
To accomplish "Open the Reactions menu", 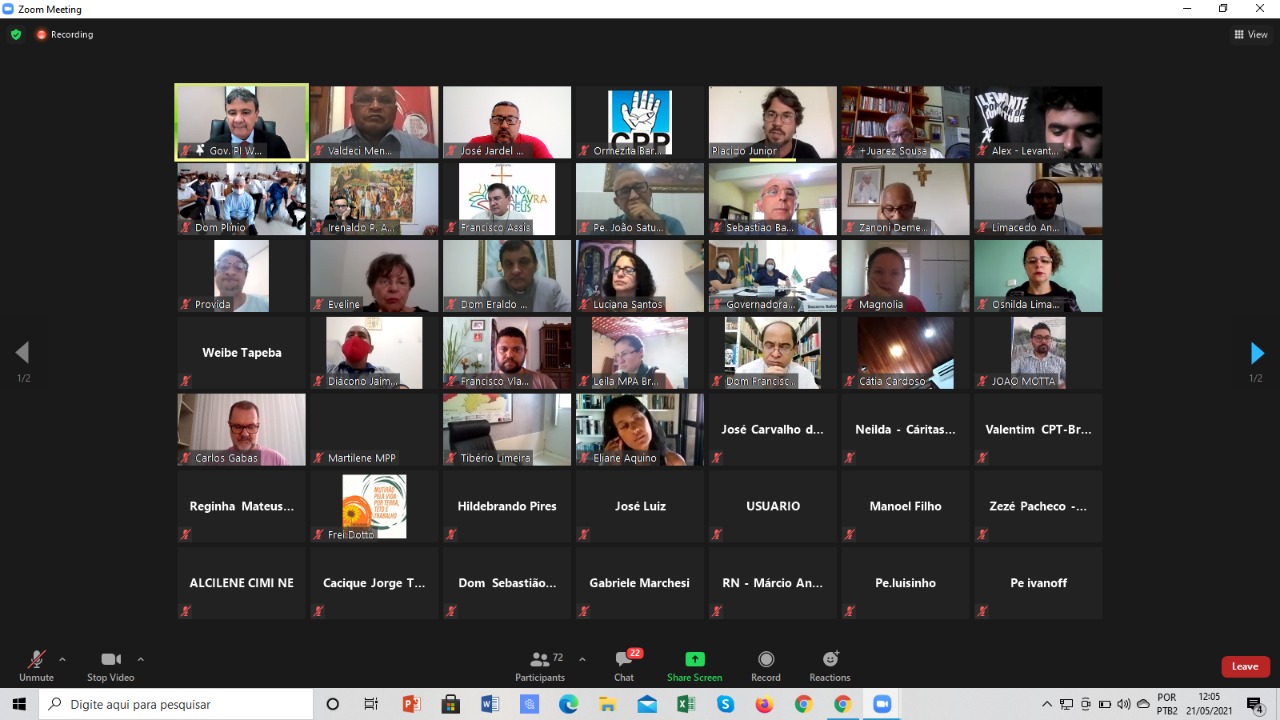I will point(830,665).
